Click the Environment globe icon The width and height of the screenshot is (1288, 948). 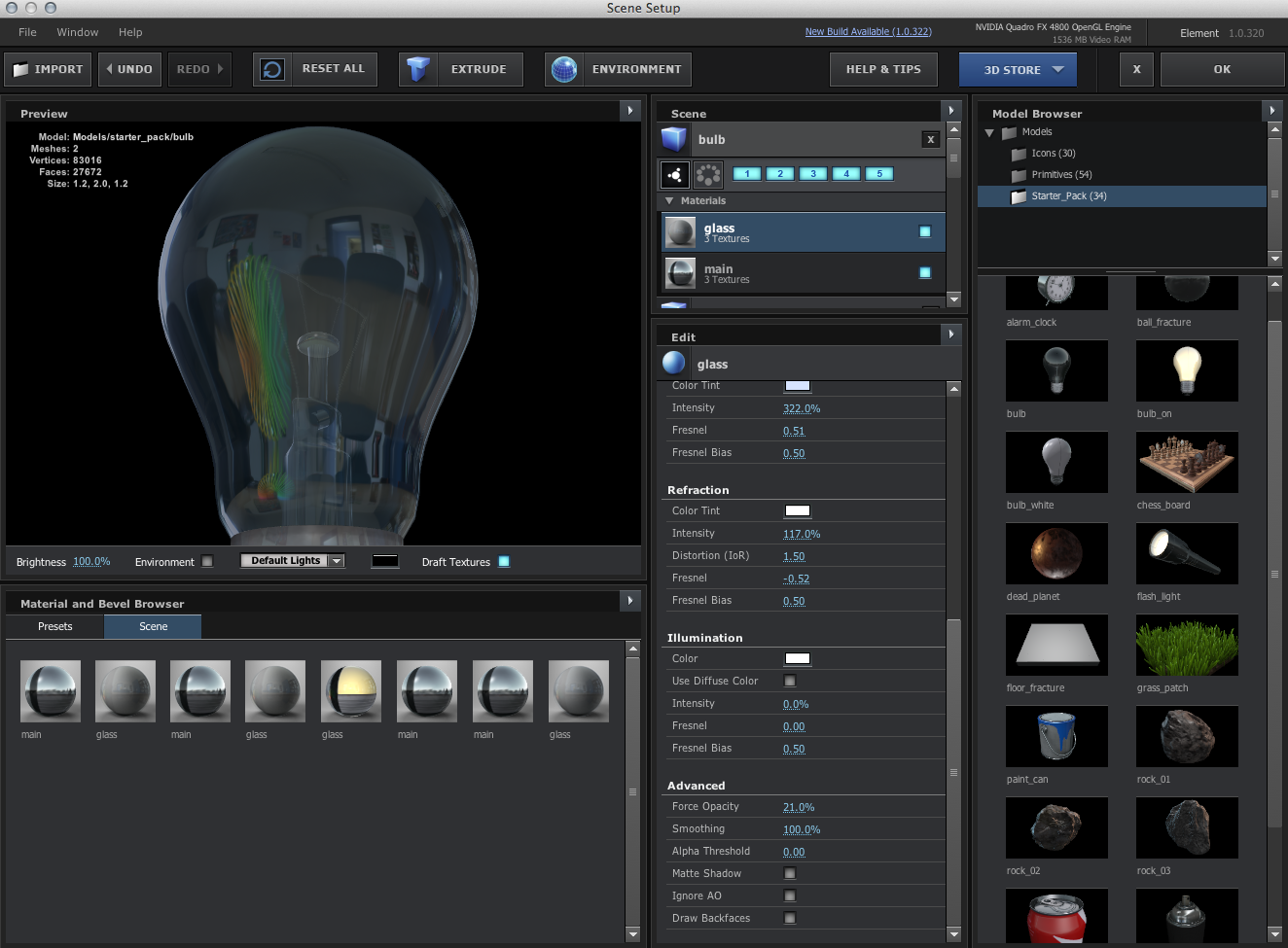(564, 69)
